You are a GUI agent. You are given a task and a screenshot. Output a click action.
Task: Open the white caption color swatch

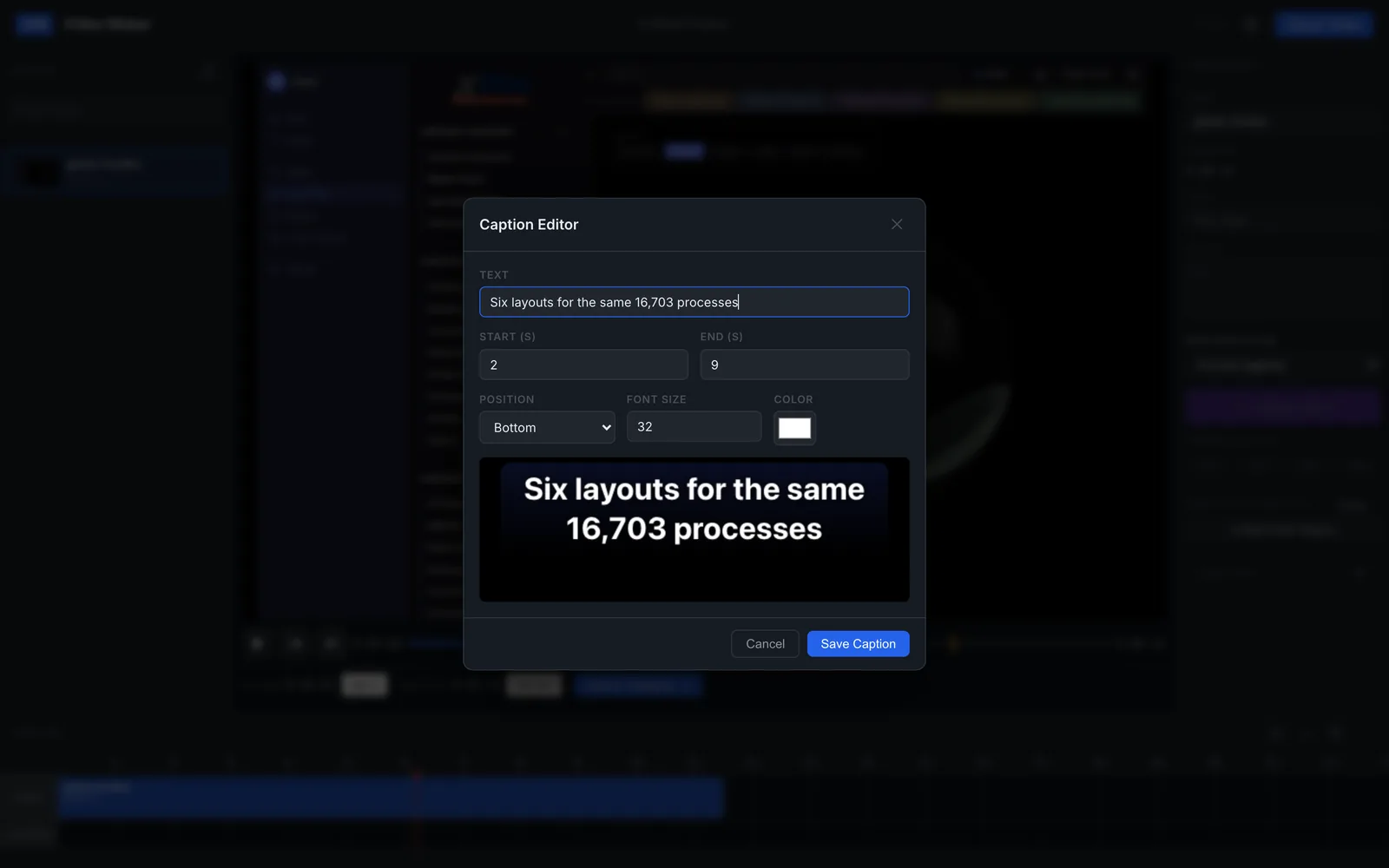[794, 428]
